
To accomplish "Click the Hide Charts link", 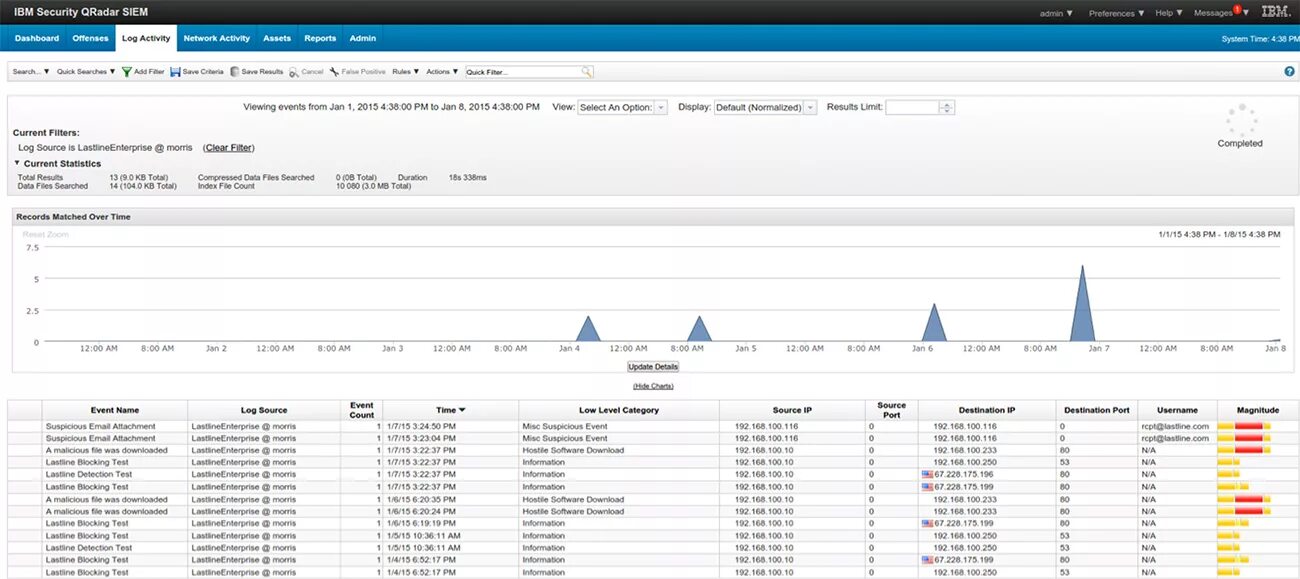I will coord(653,386).
